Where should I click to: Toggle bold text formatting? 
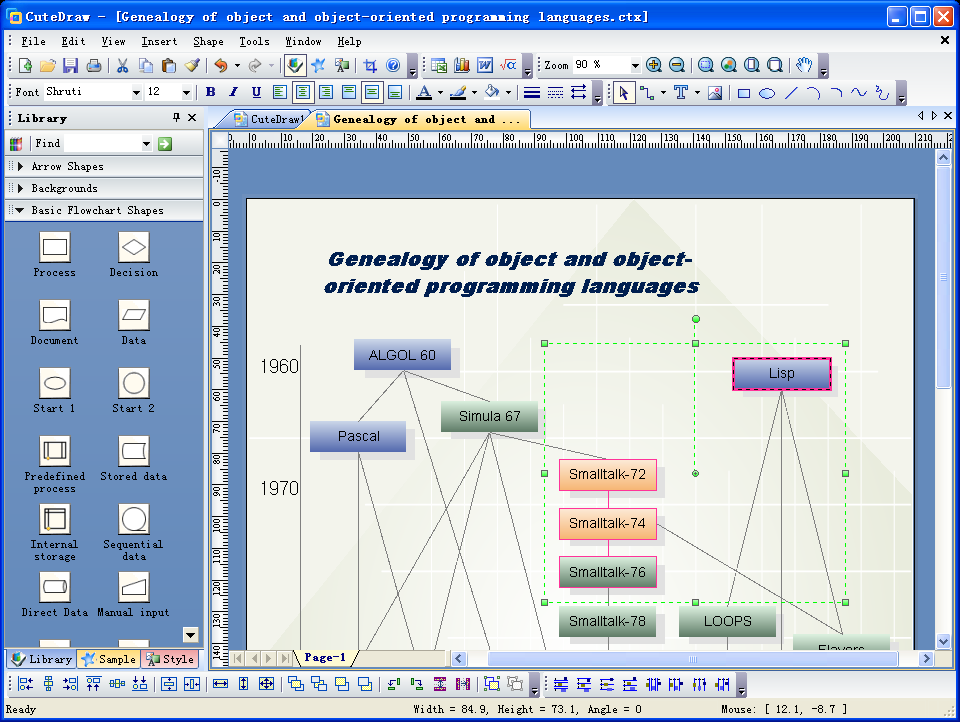210,92
